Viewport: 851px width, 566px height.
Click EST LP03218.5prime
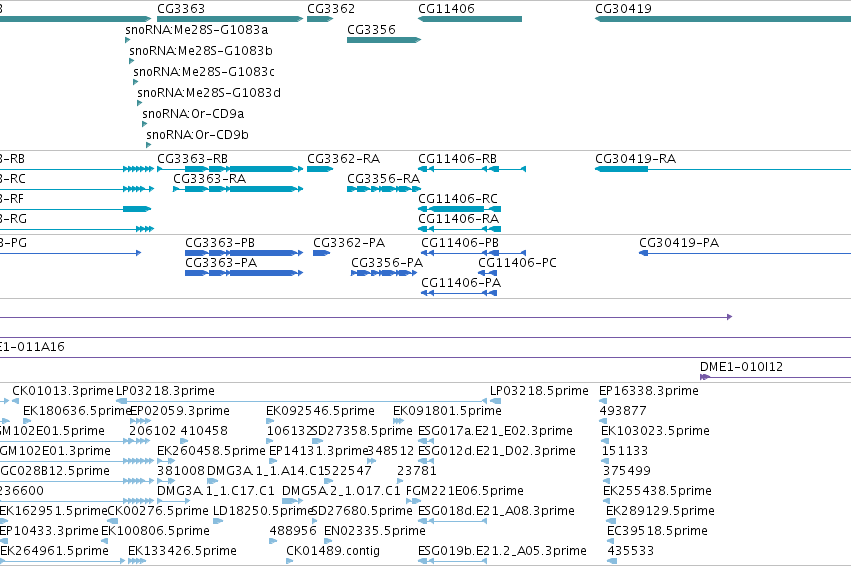[x=539, y=391]
